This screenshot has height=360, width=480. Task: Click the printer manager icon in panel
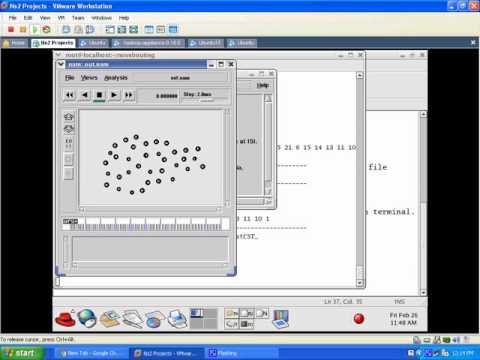point(177,318)
